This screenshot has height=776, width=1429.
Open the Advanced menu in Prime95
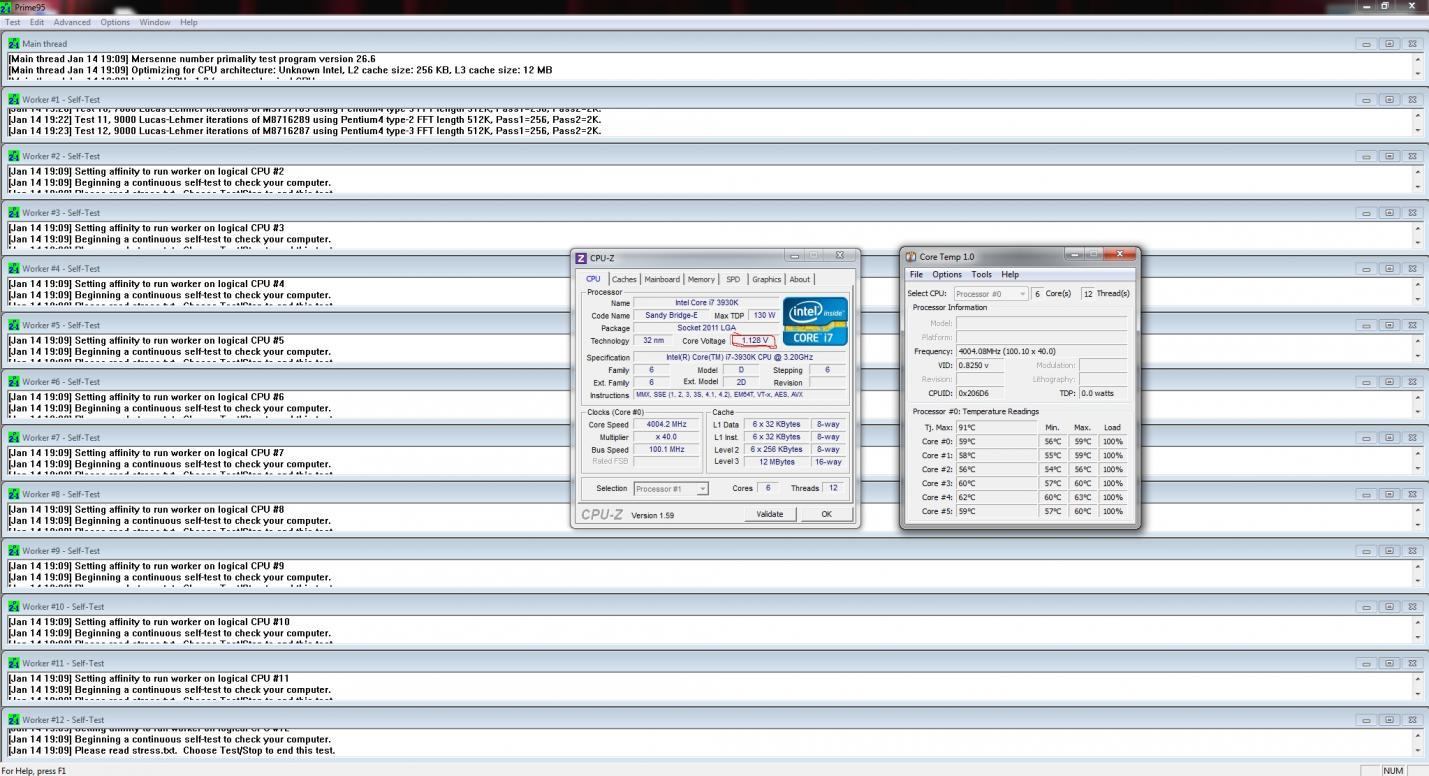point(72,22)
